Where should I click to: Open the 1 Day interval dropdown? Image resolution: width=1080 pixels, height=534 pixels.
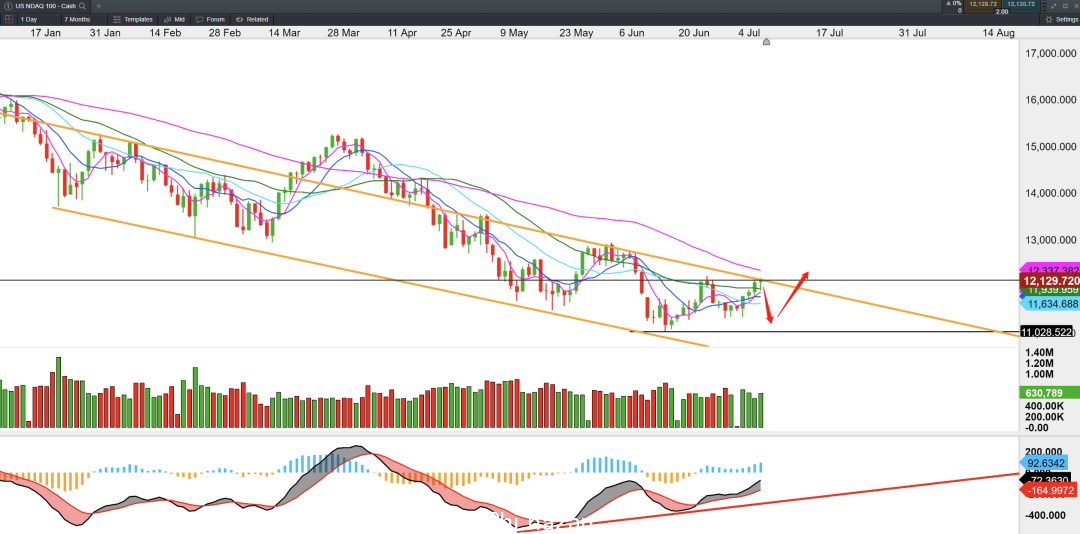pos(39,19)
